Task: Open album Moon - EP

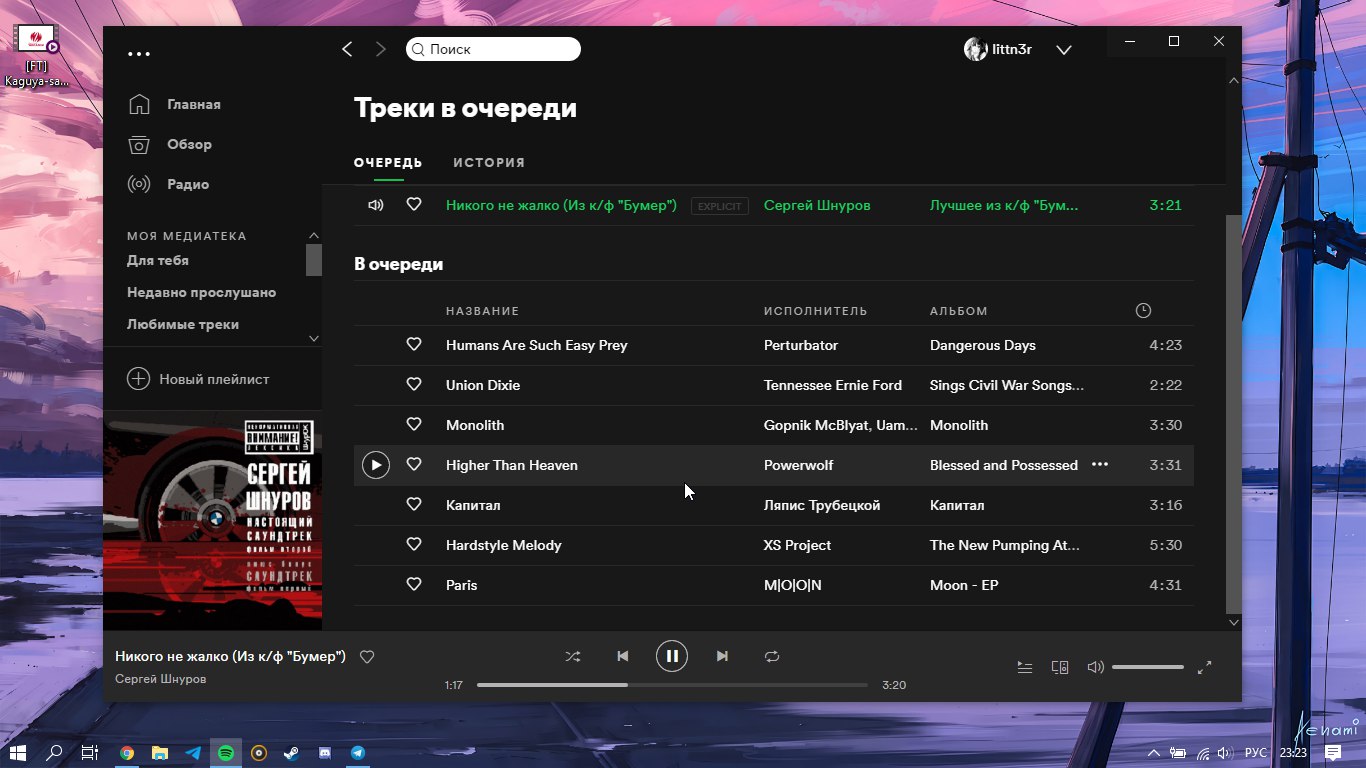Action: 964,585
